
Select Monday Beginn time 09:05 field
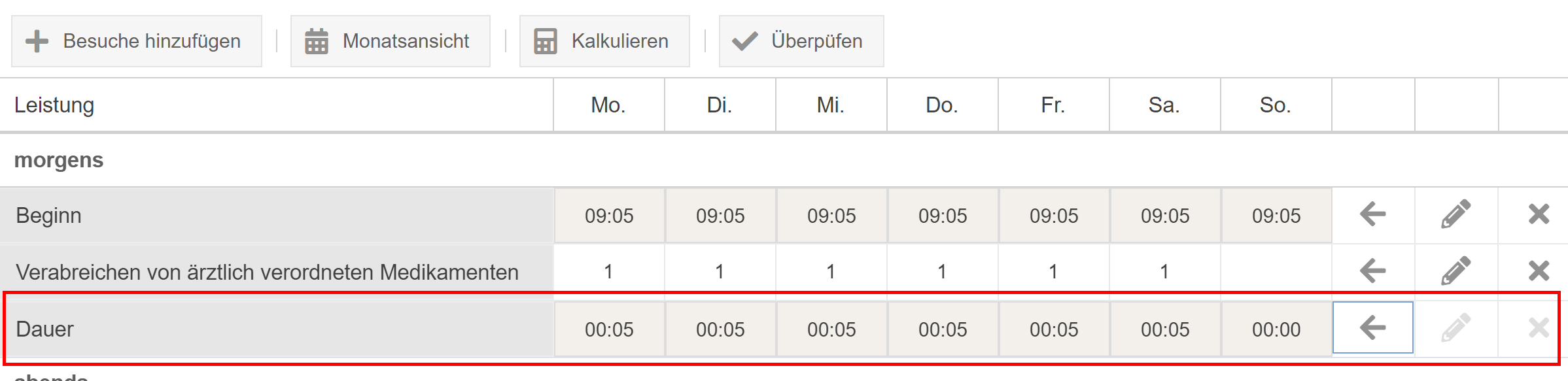(x=609, y=216)
